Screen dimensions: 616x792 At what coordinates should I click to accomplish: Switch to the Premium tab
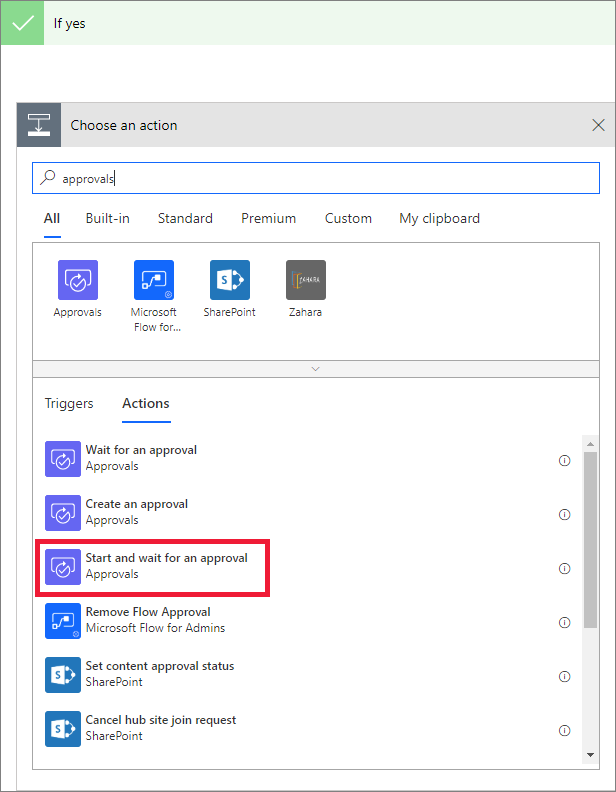pyautogui.click(x=269, y=219)
